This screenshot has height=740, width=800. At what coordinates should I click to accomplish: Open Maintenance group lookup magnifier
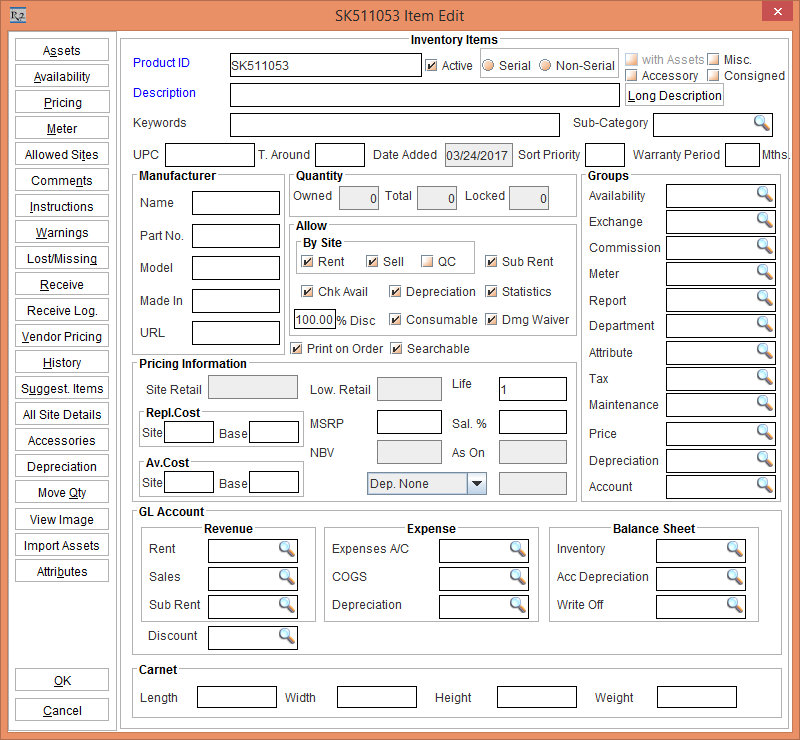(x=765, y=403)
